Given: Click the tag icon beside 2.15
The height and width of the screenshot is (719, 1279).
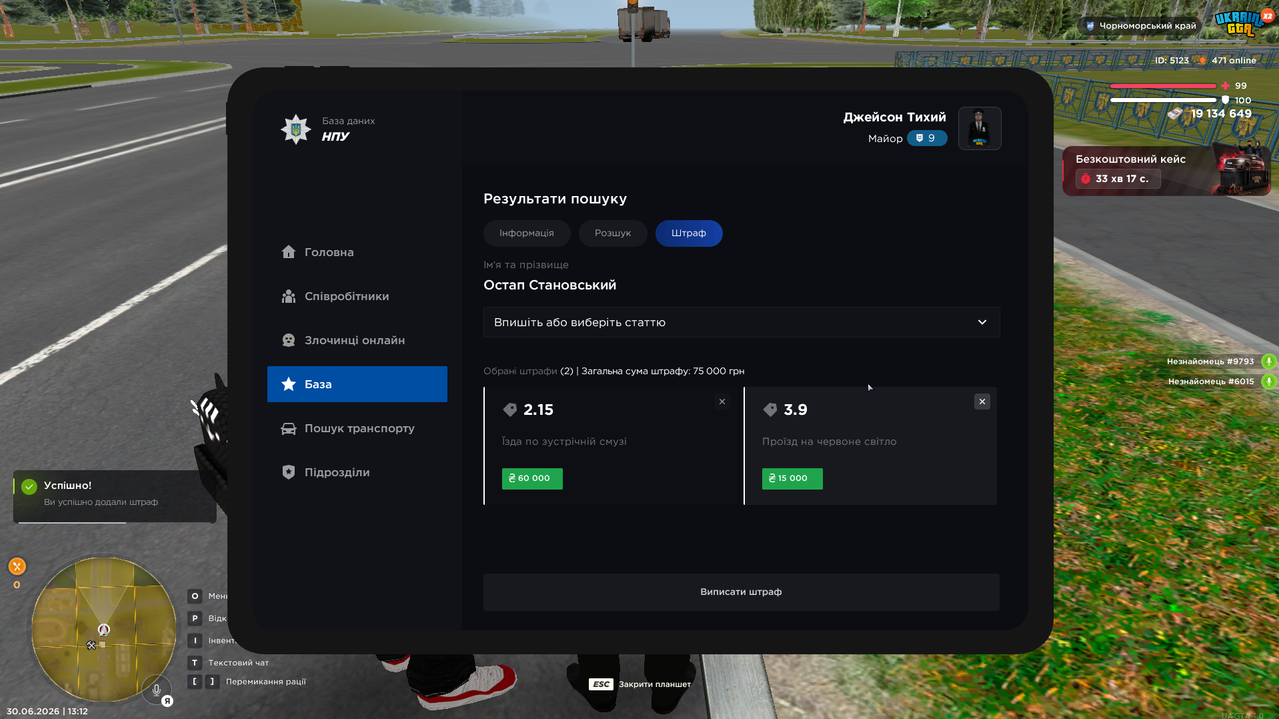Looking at the screenshot, I should point(510,410).
